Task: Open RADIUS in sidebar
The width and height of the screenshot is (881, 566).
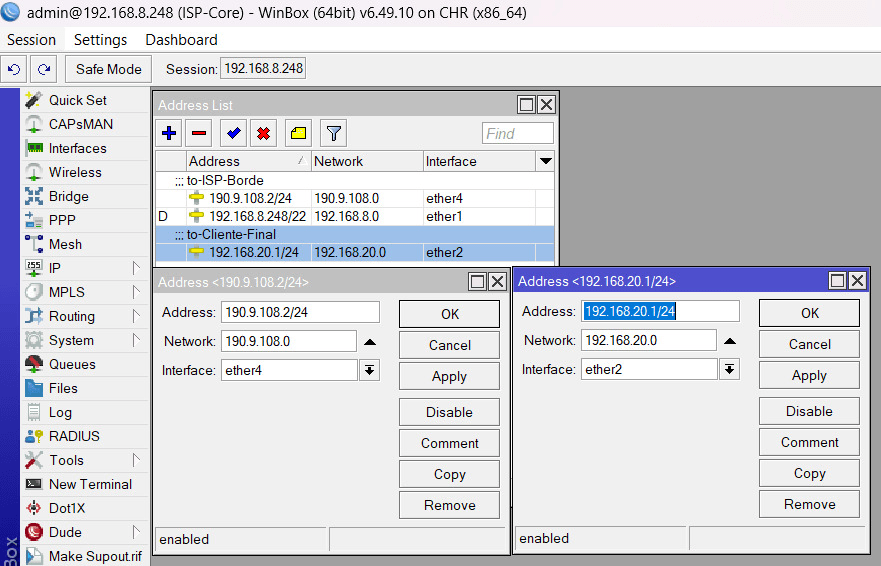Action: (85, 436)
